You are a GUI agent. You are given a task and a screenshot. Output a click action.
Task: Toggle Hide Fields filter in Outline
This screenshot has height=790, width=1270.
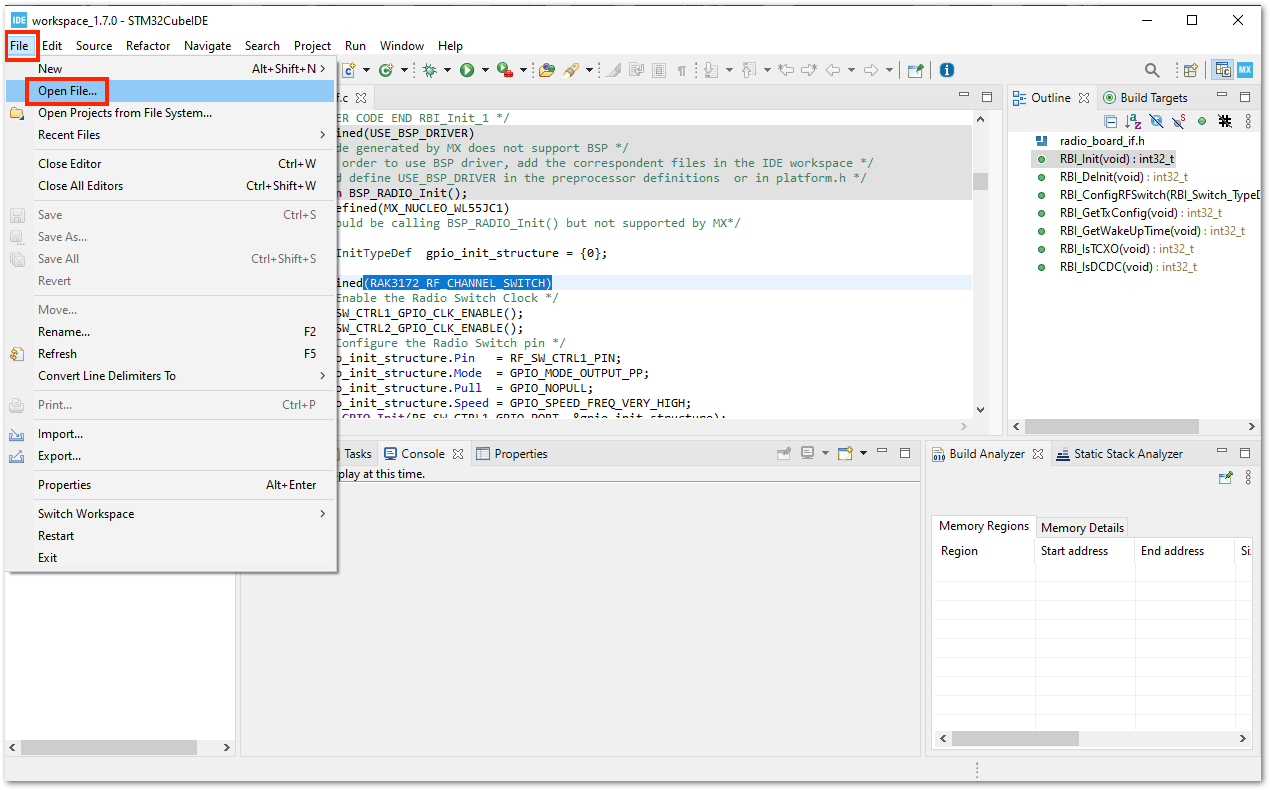tap(1156, 121)
